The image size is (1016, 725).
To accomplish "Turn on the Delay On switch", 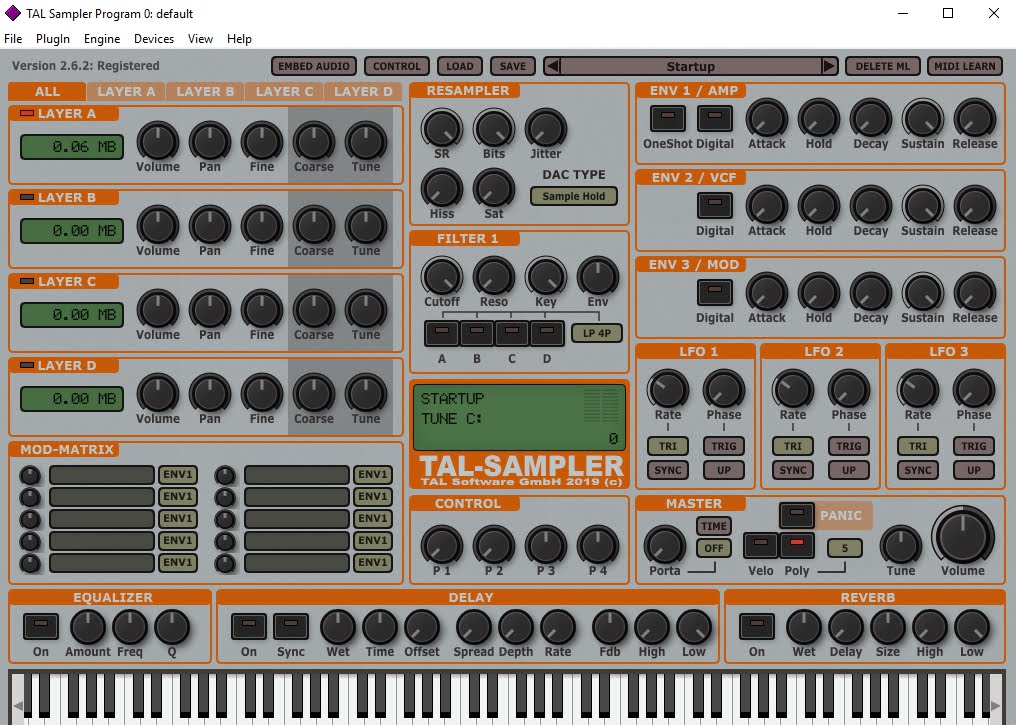I will click(249, 627).
